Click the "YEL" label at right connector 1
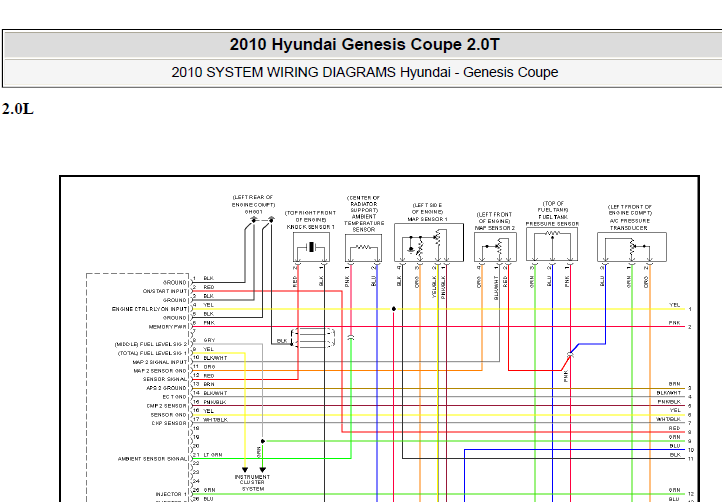Viewport: 722px width, 502px height. click(675, 305)
